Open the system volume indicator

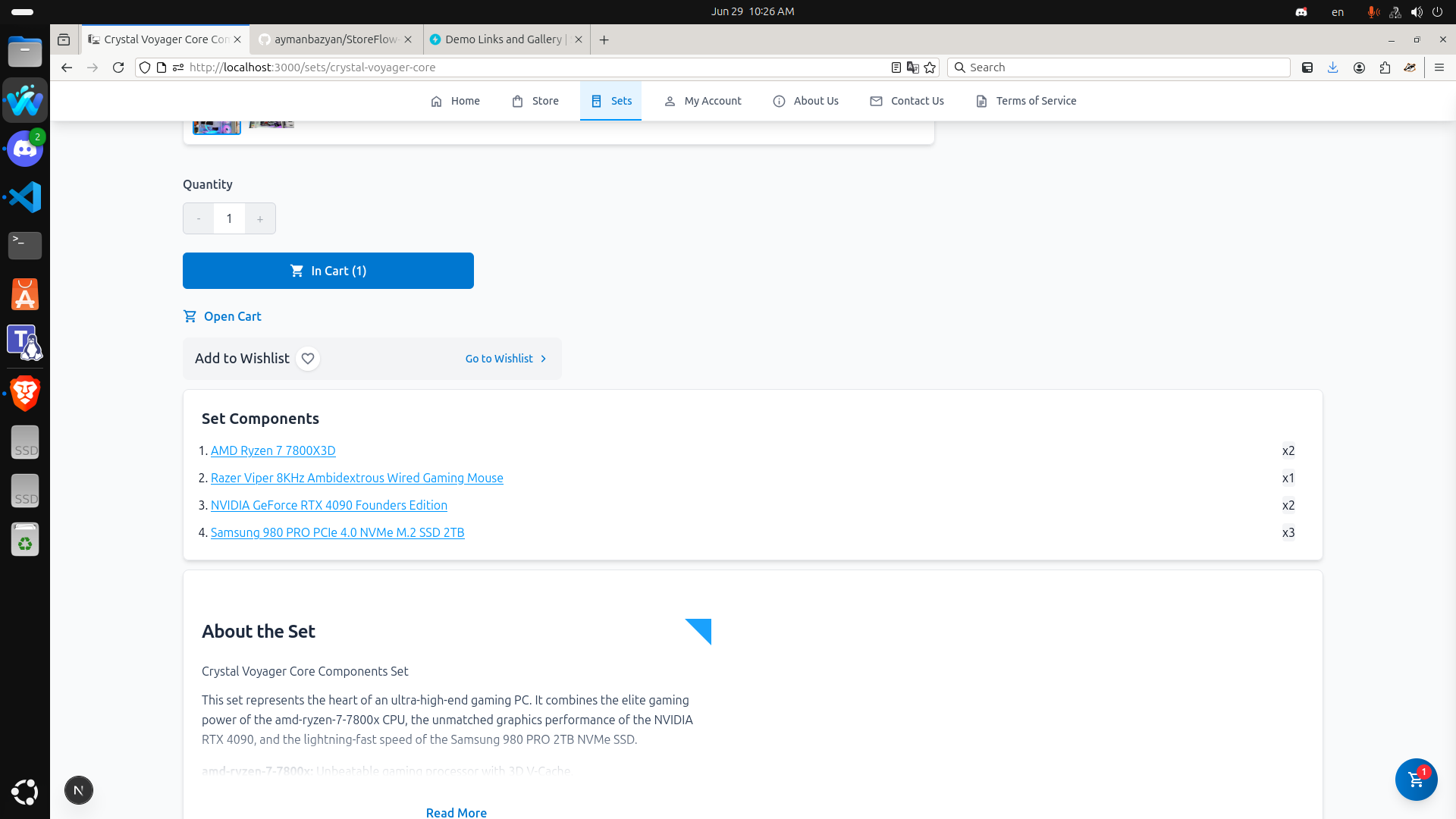(1417, 12)
